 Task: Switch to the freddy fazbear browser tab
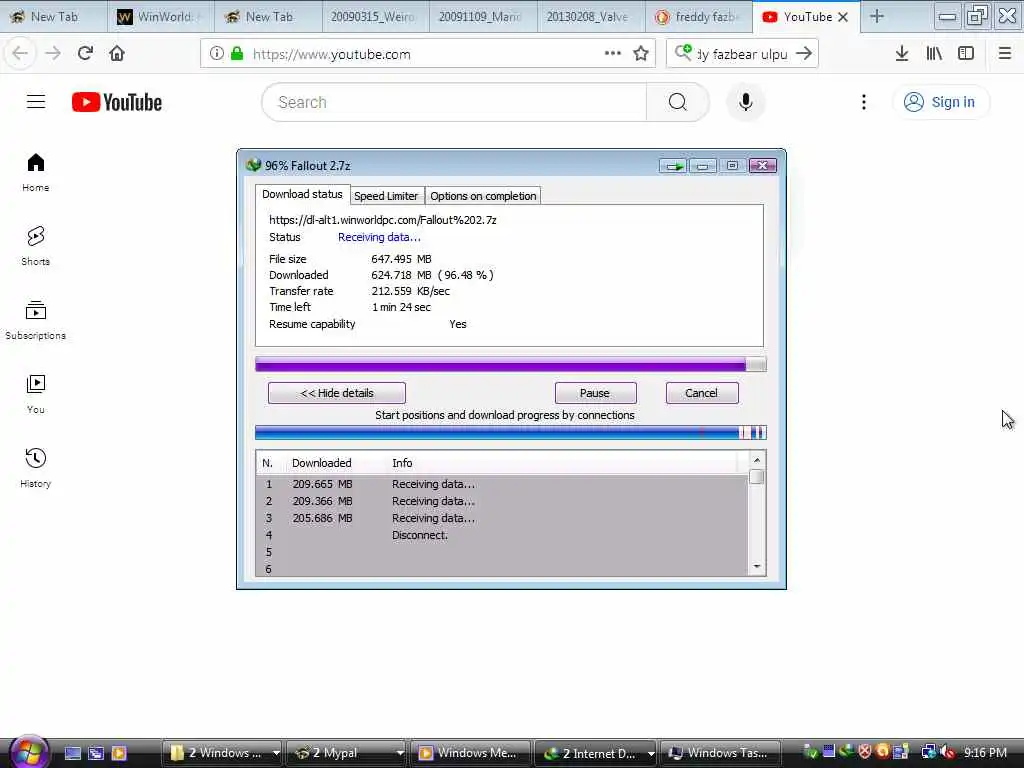point(698,17)
